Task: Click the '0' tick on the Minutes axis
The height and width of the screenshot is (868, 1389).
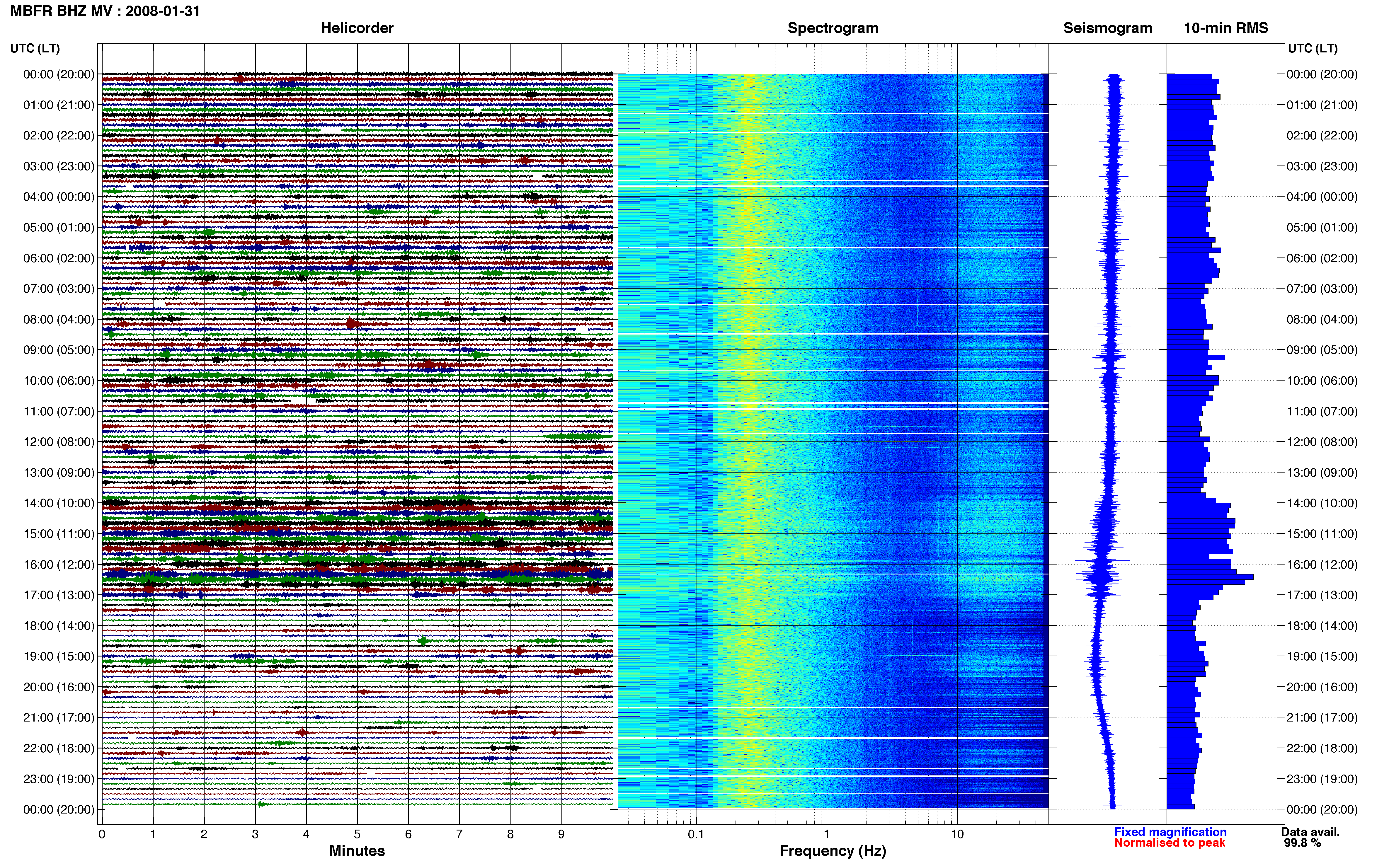Action: point(102,835)
